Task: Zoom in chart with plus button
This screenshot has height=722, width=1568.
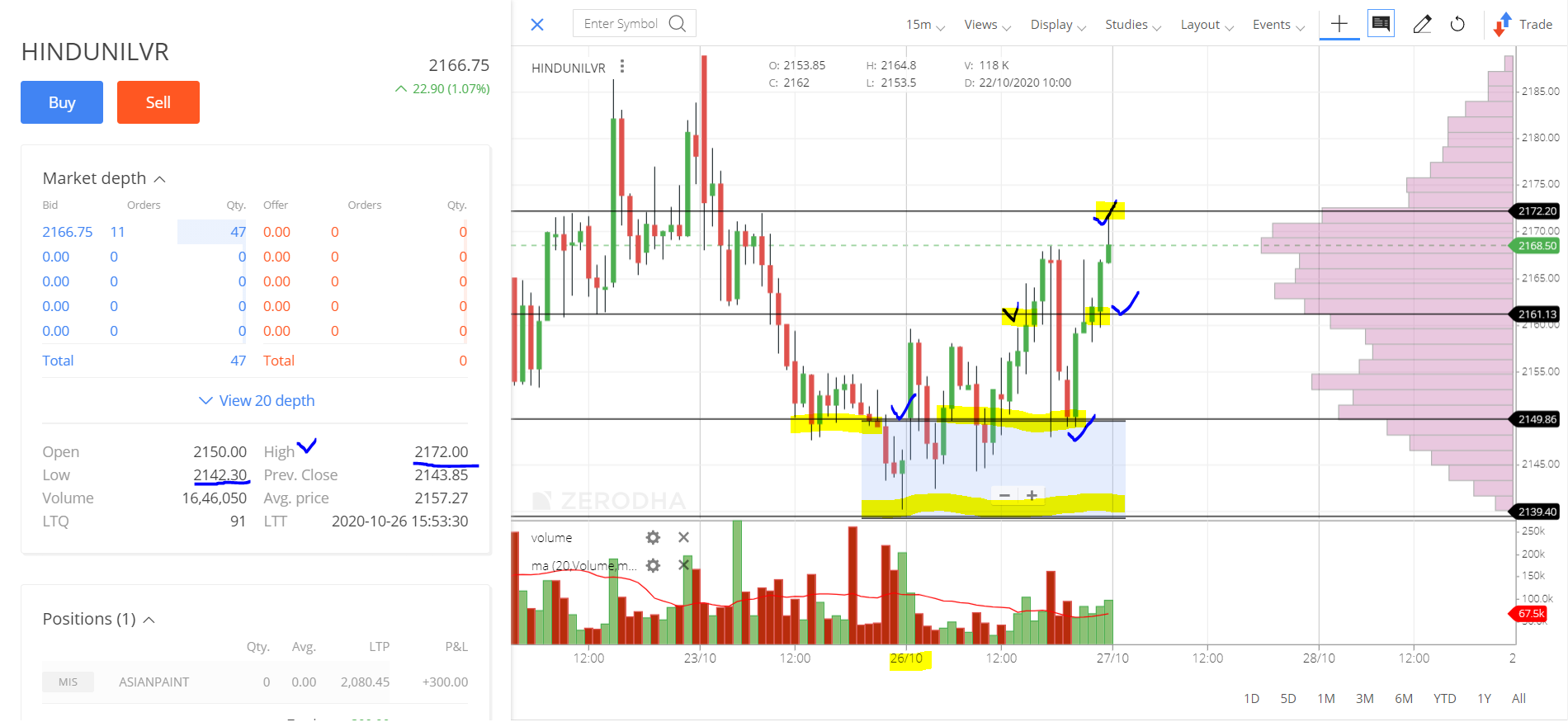Action: pos(1032,495)
